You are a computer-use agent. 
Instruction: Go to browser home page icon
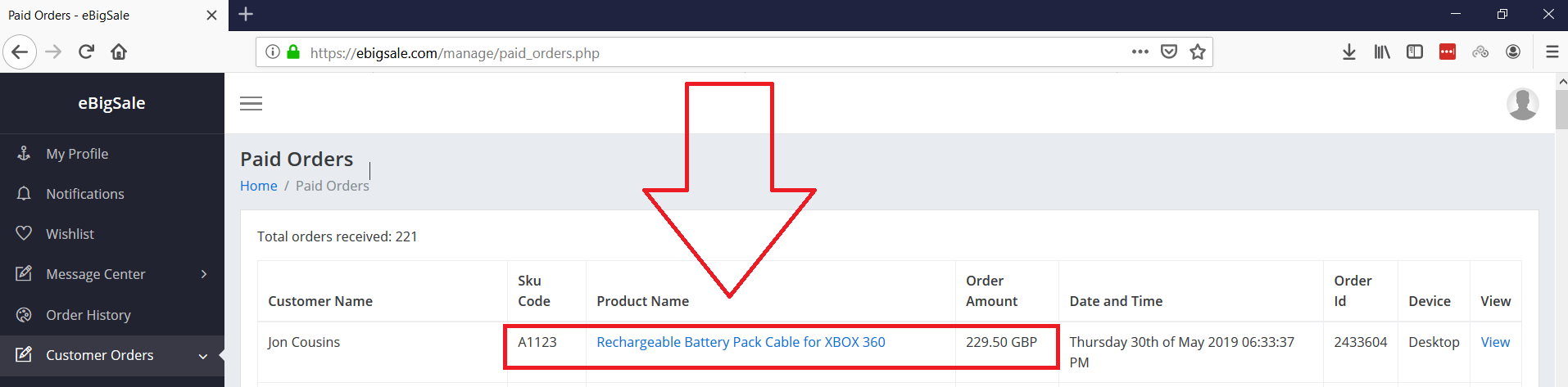click(119, 52)
